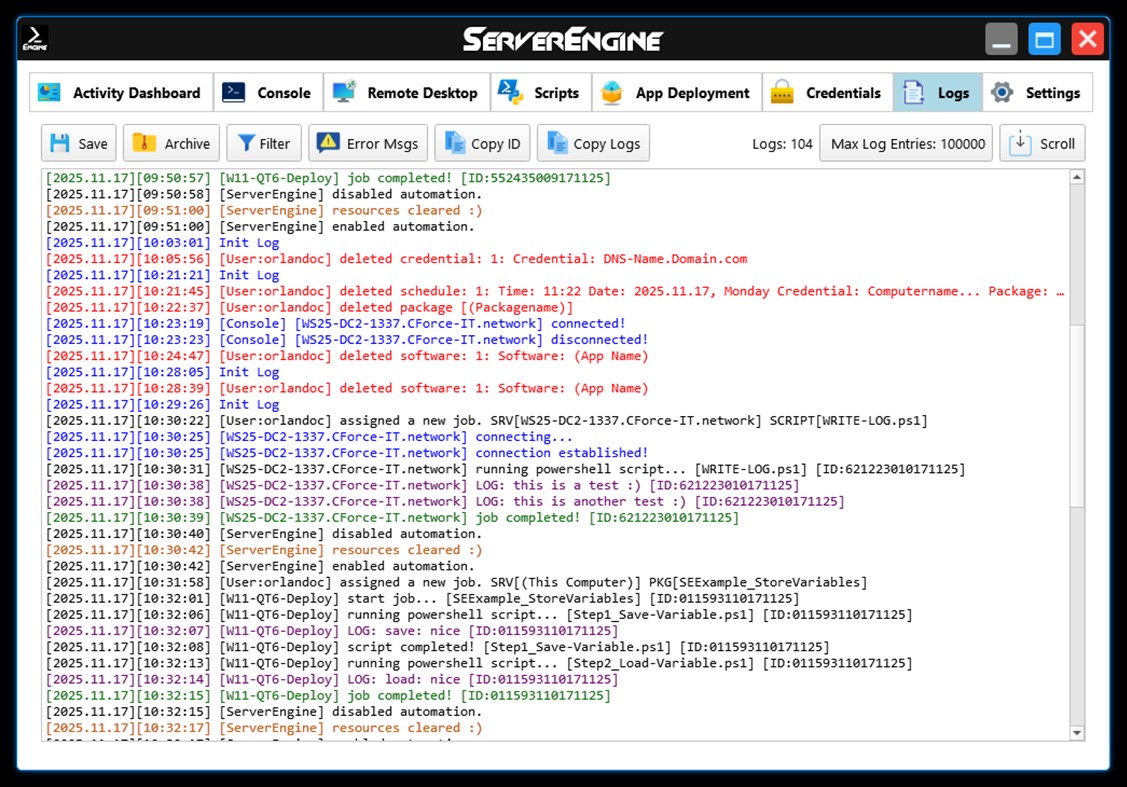Switch to the Logs tab
The height and width of the screenshot is (787, 1127).
(937, 92)
